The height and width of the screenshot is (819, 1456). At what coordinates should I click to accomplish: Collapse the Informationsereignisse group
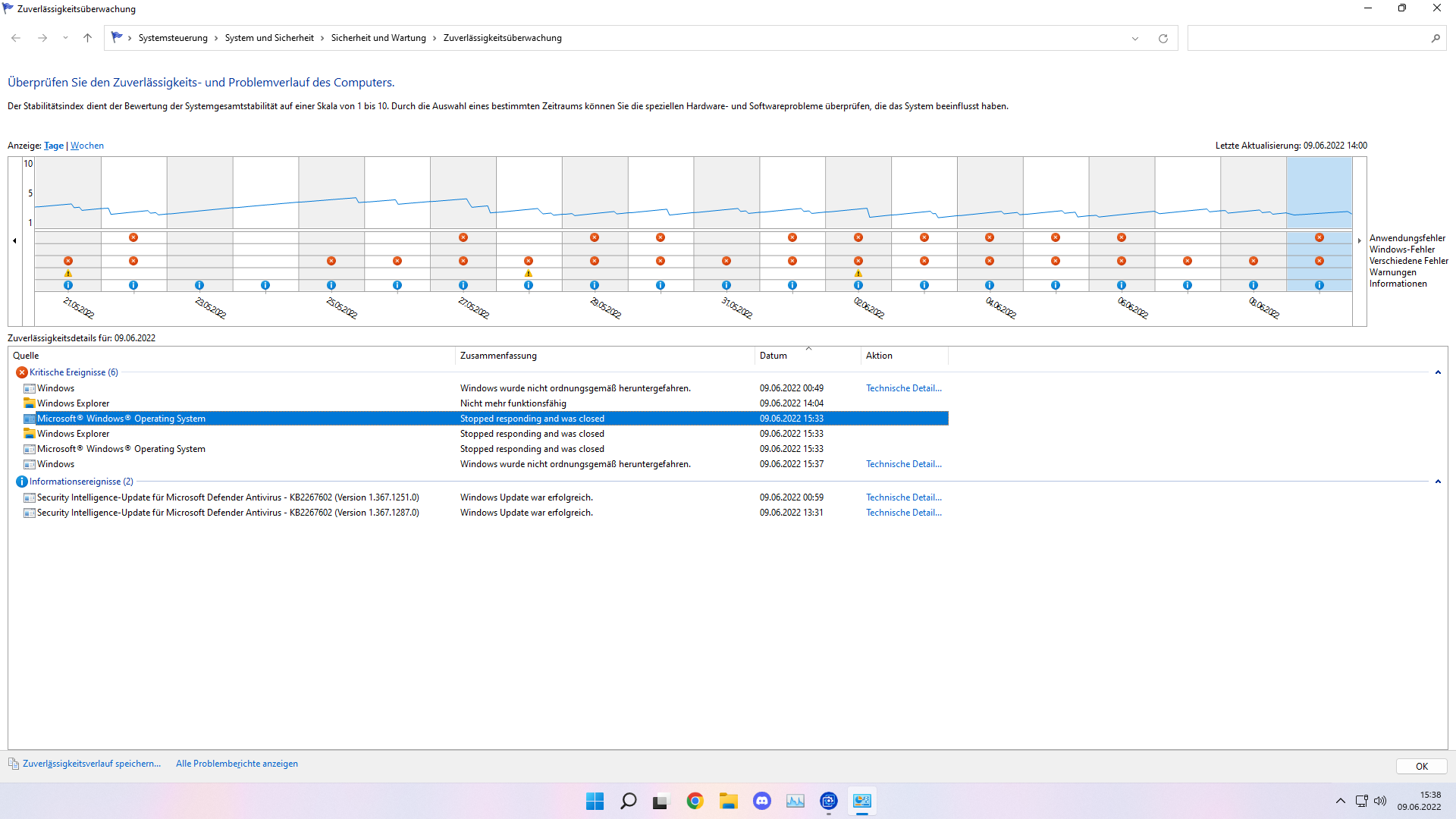pos(1438,482)
